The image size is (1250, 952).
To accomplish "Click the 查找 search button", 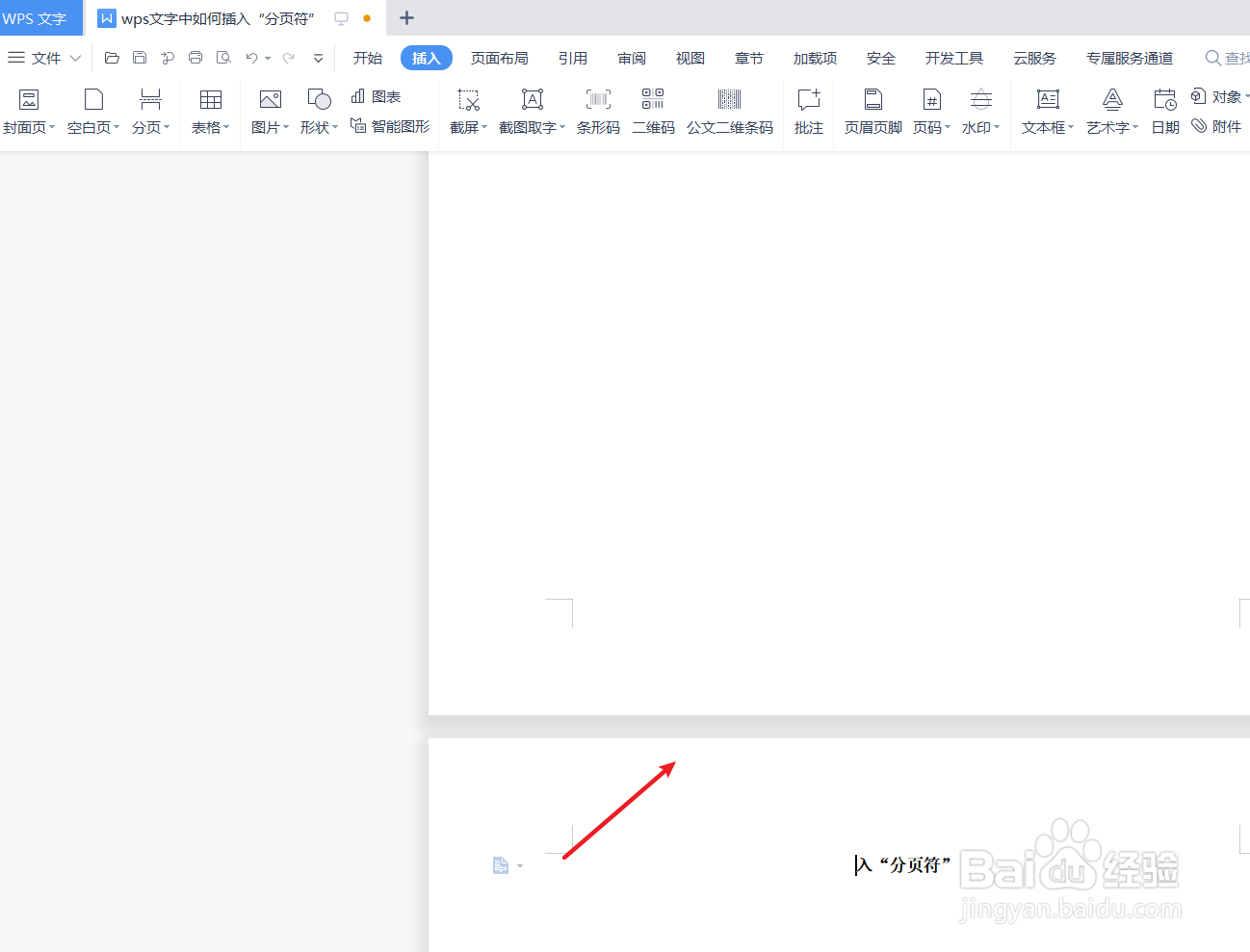I will coord(1228,59).
